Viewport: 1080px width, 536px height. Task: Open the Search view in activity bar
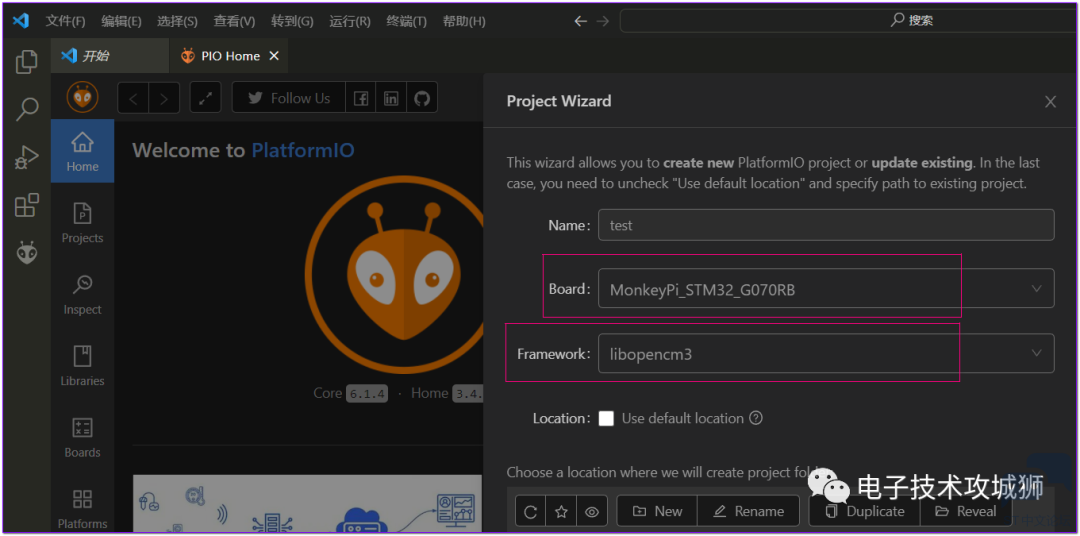coord(26,109)
